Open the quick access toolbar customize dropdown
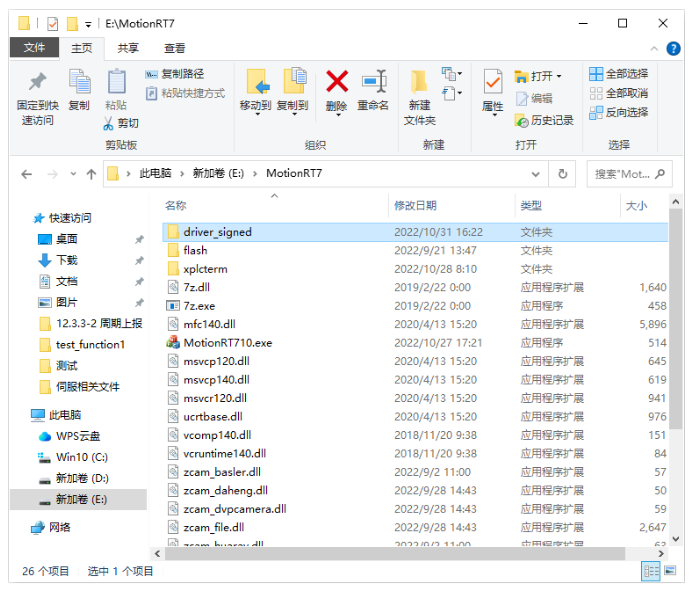 pyautogui.click(x=88, y=24)
